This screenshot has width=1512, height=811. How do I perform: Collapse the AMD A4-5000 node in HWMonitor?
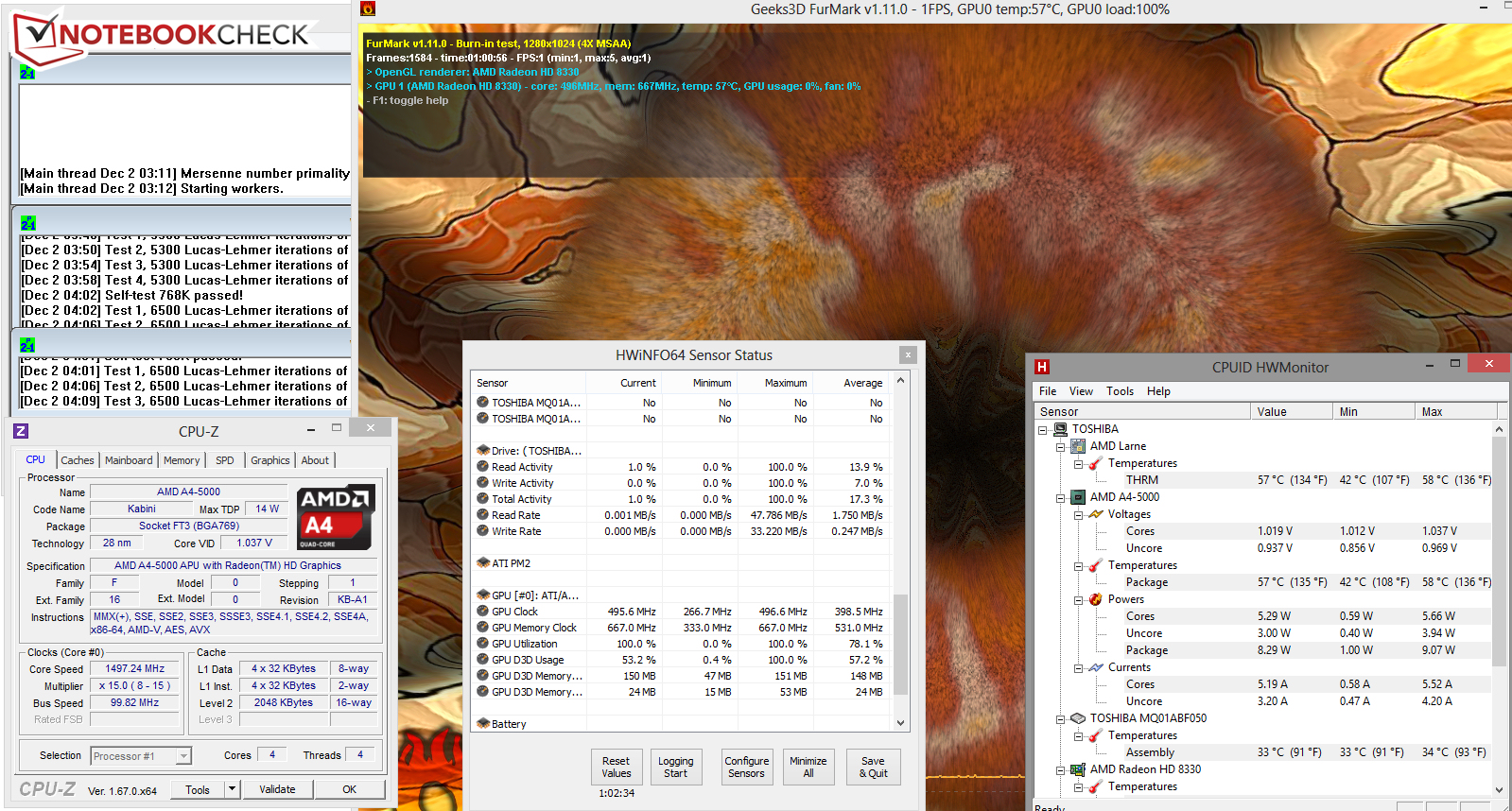click(1061, 498)
